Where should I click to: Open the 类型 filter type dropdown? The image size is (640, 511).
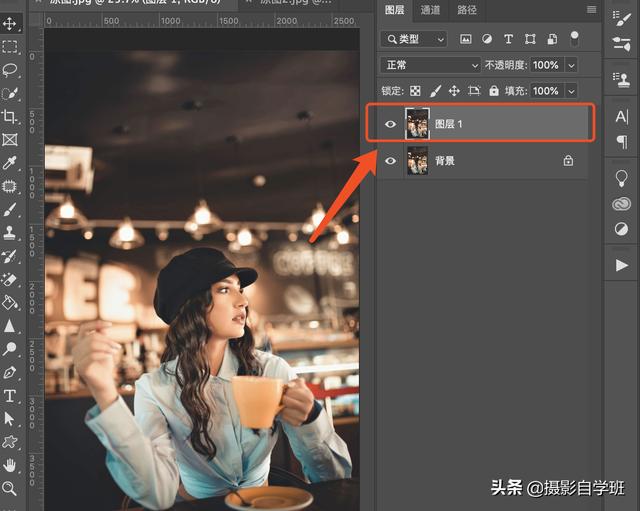(x=414, y=39)
